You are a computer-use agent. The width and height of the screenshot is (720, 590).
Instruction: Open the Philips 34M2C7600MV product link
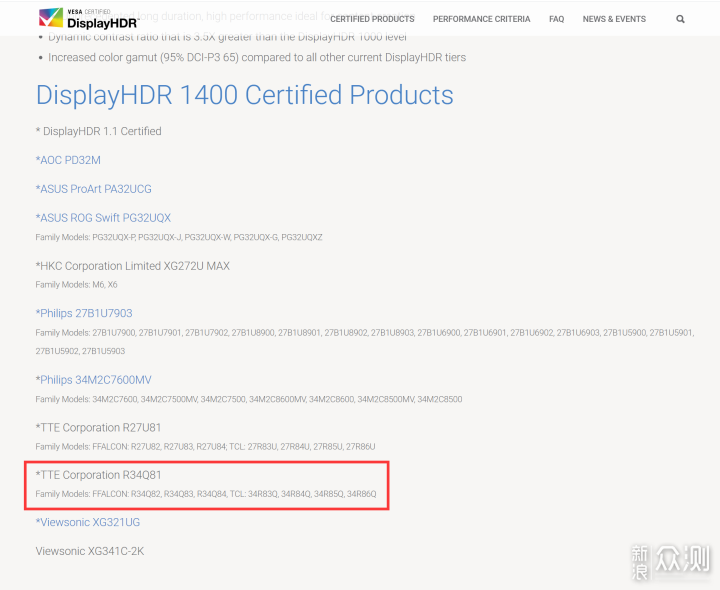(x=94, y=380)
